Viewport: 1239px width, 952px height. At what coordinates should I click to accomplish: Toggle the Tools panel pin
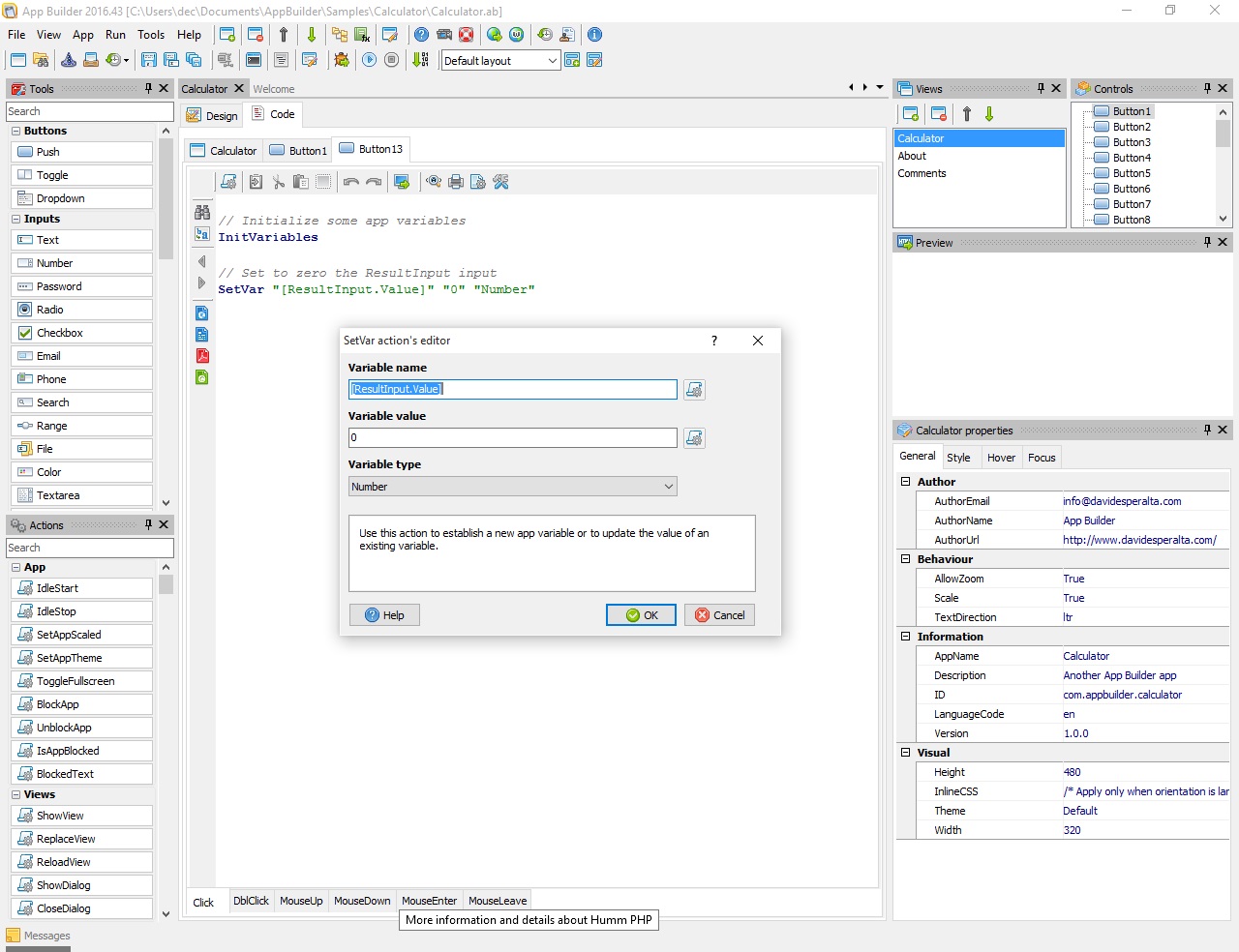coord(148,88)
